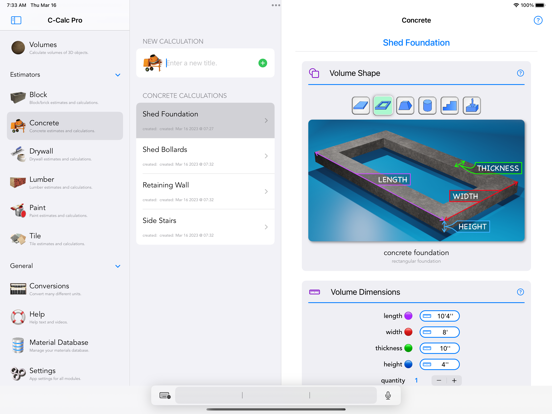Open the Paint estimator
552x414 pixels.
[65, 211]
